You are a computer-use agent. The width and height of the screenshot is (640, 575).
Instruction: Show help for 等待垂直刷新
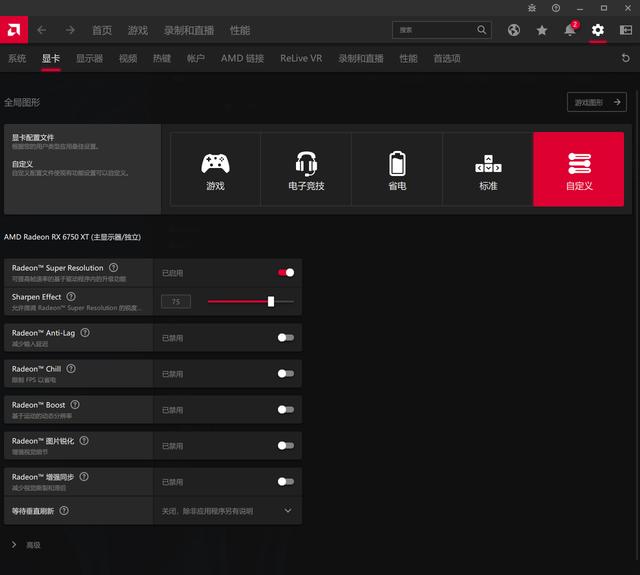coord(64,511)
